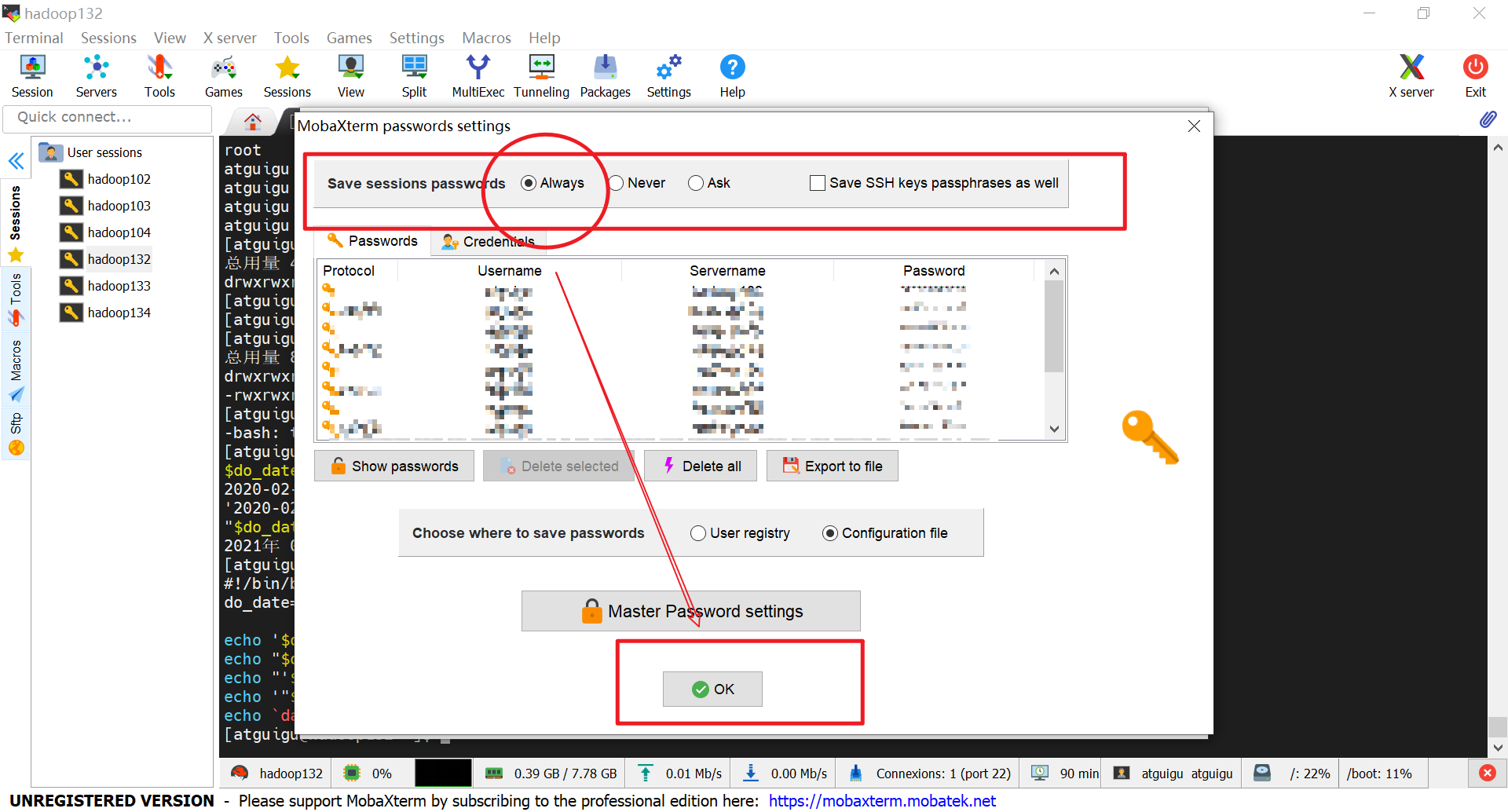Open the Tunneling toolbar icon
Viewport: 1508px width, 812px height.
(541, 76)
